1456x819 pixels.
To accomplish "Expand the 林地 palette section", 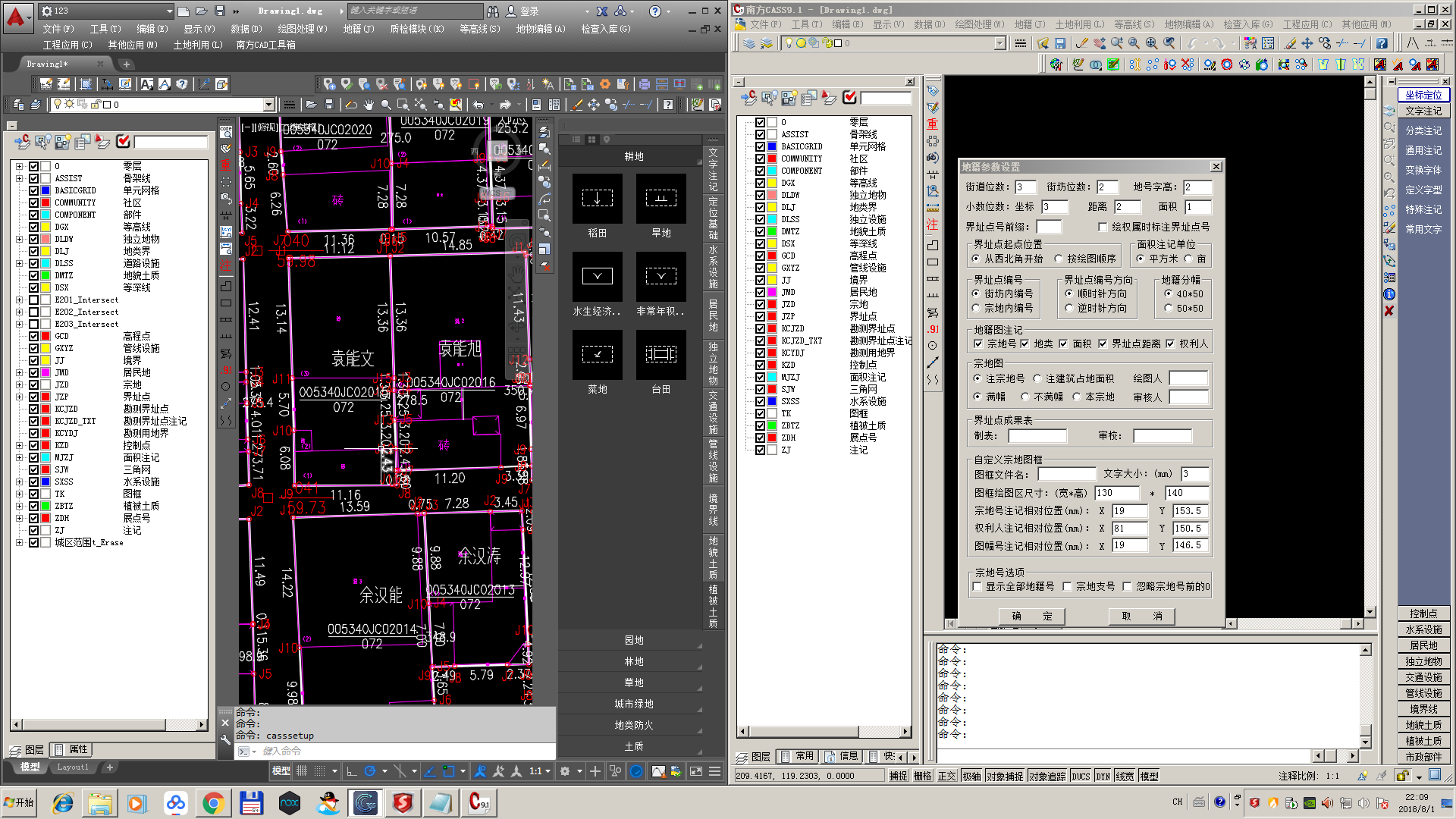I will coord(633,661).
